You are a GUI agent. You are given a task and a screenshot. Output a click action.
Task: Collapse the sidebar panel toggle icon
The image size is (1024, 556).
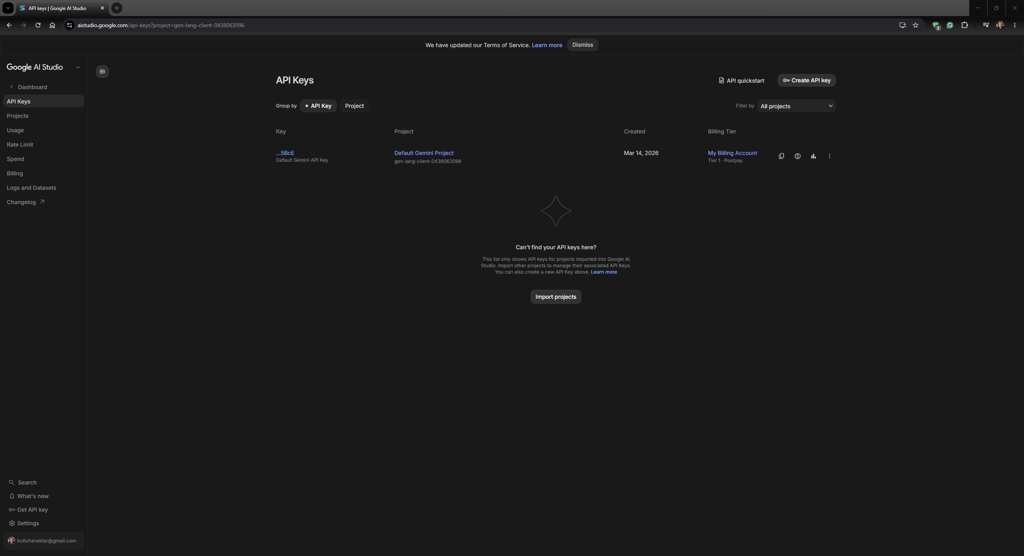[x=102, y=71]
